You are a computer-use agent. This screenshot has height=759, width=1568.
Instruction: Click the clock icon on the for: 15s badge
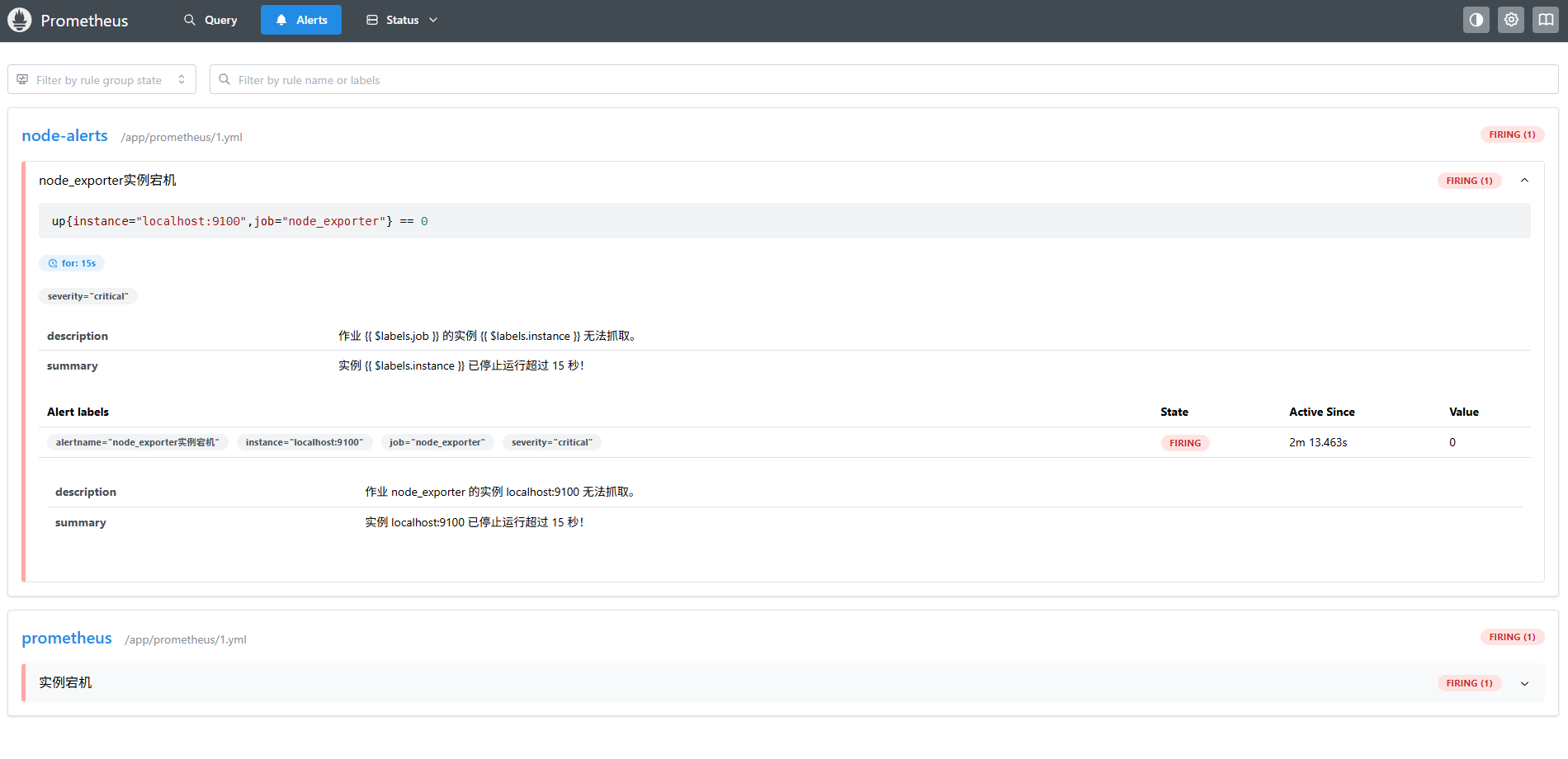[x=52, y=262]
